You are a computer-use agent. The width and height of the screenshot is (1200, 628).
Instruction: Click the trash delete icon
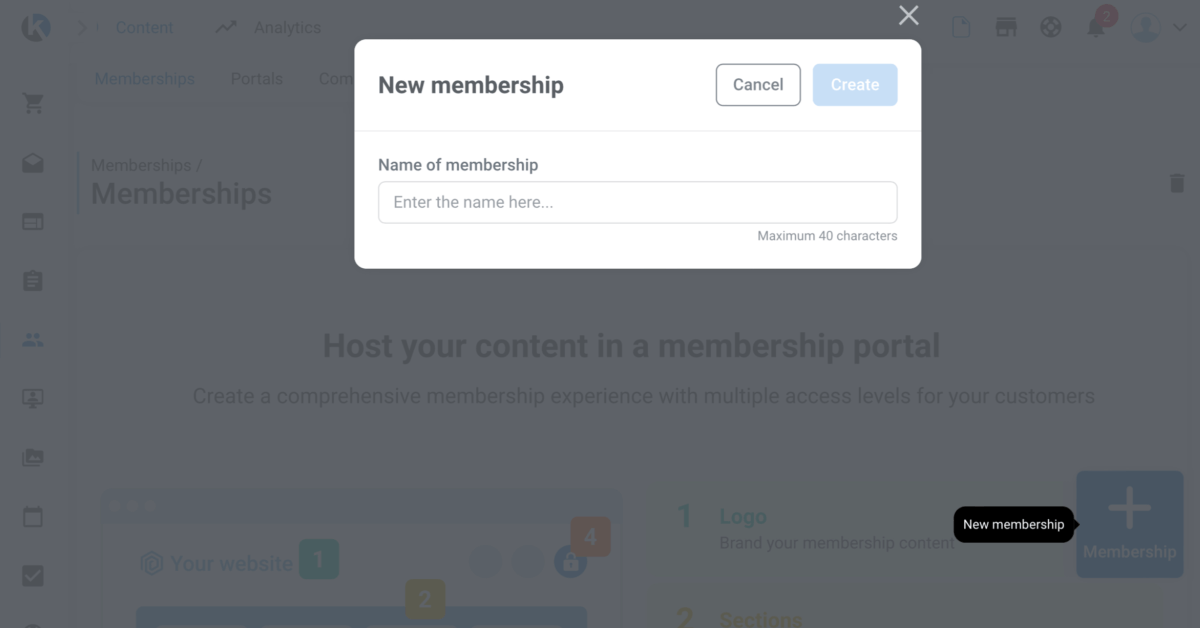1177,183
